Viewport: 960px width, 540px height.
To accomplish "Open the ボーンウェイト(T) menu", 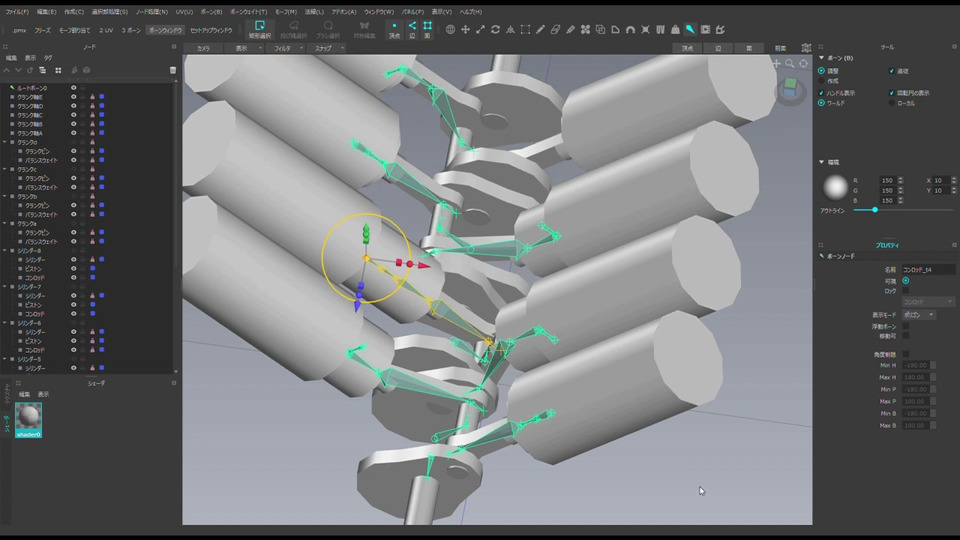I will pyautogui.click(x=249, y=11).
